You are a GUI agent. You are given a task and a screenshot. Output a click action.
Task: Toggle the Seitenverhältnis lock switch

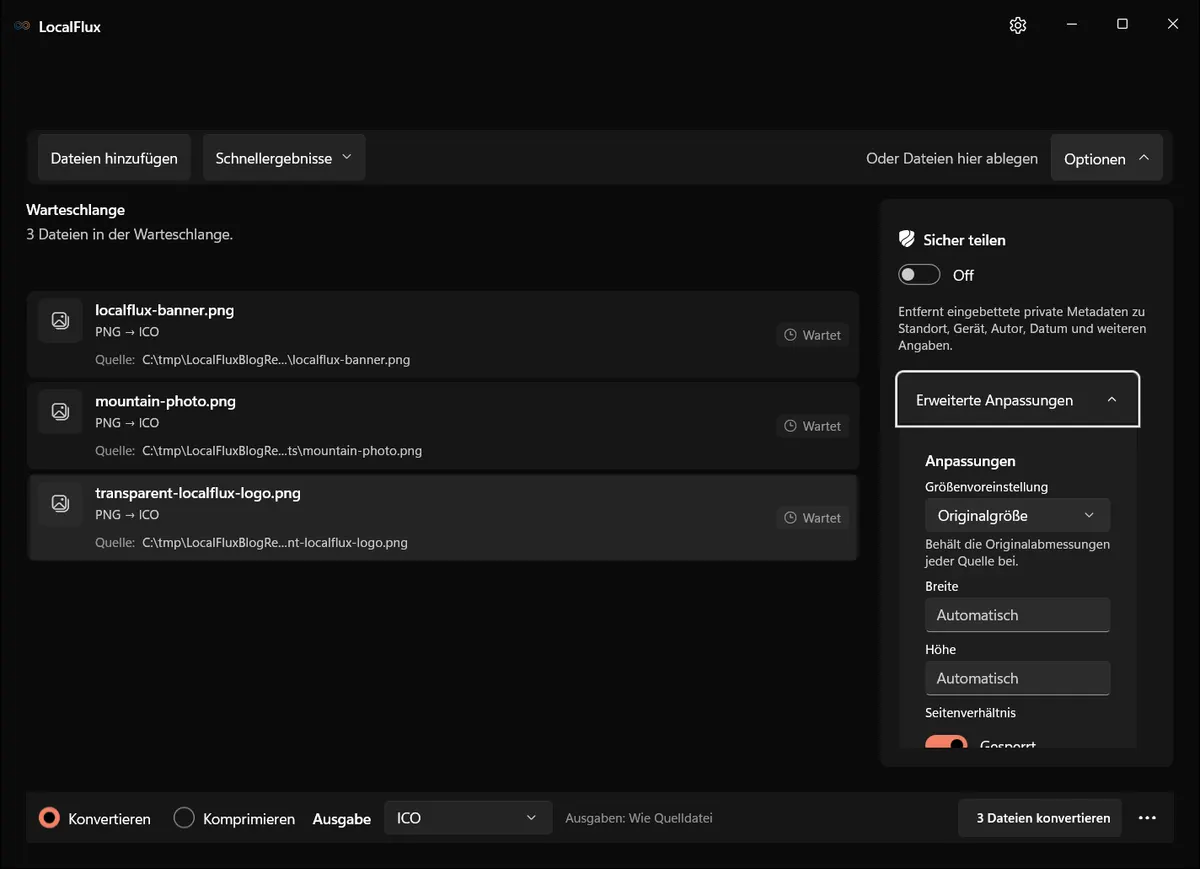tap(946, 742)
